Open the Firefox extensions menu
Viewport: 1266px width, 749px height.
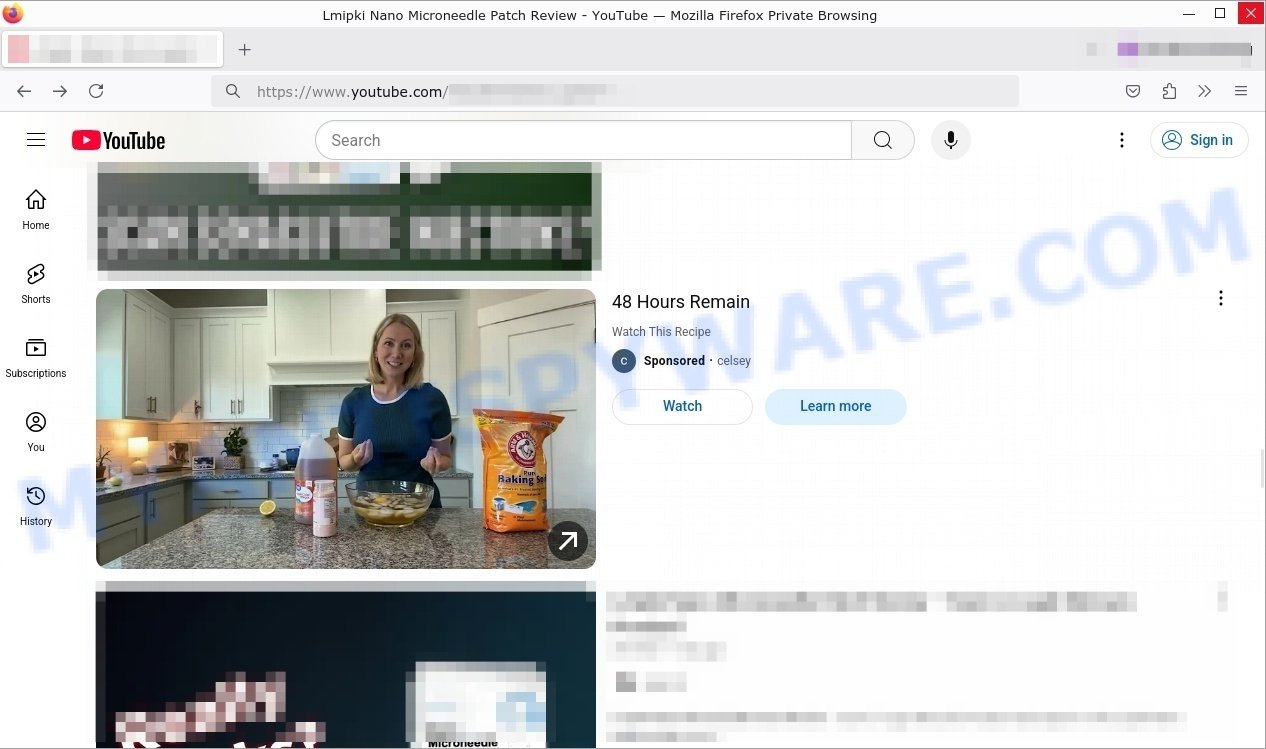pyautogui.click(x=1169, y=91)
